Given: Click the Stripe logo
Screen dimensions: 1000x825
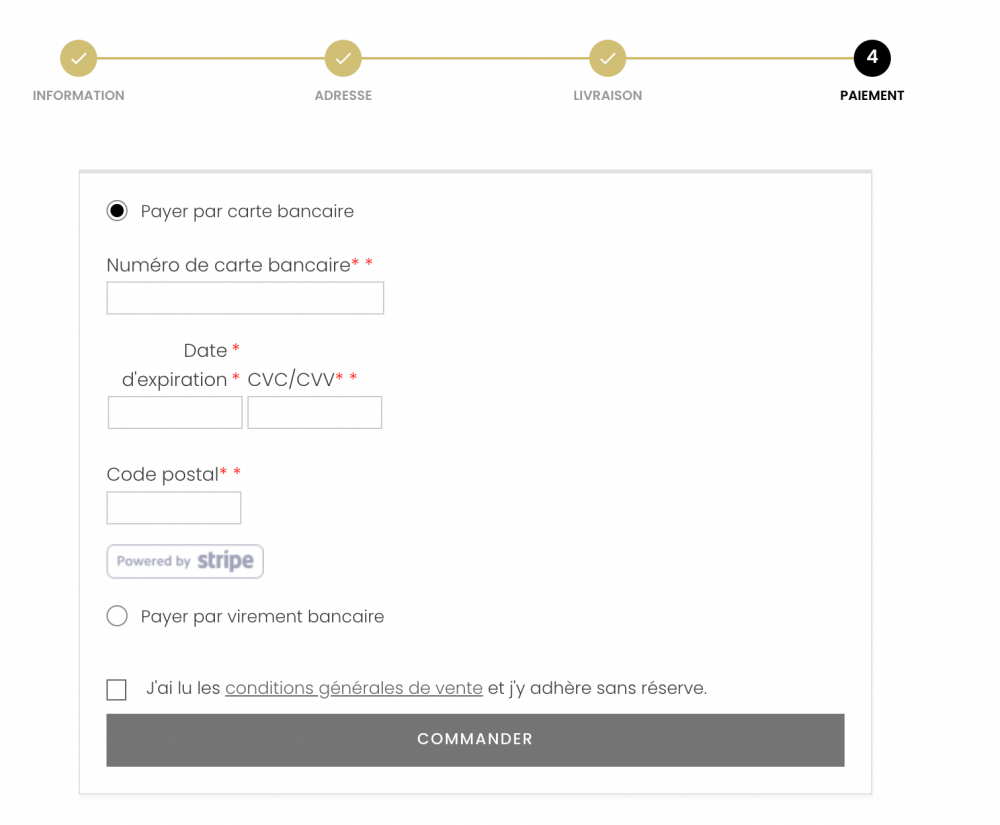Looking at the screenshot, I should [x=227, y=561].
